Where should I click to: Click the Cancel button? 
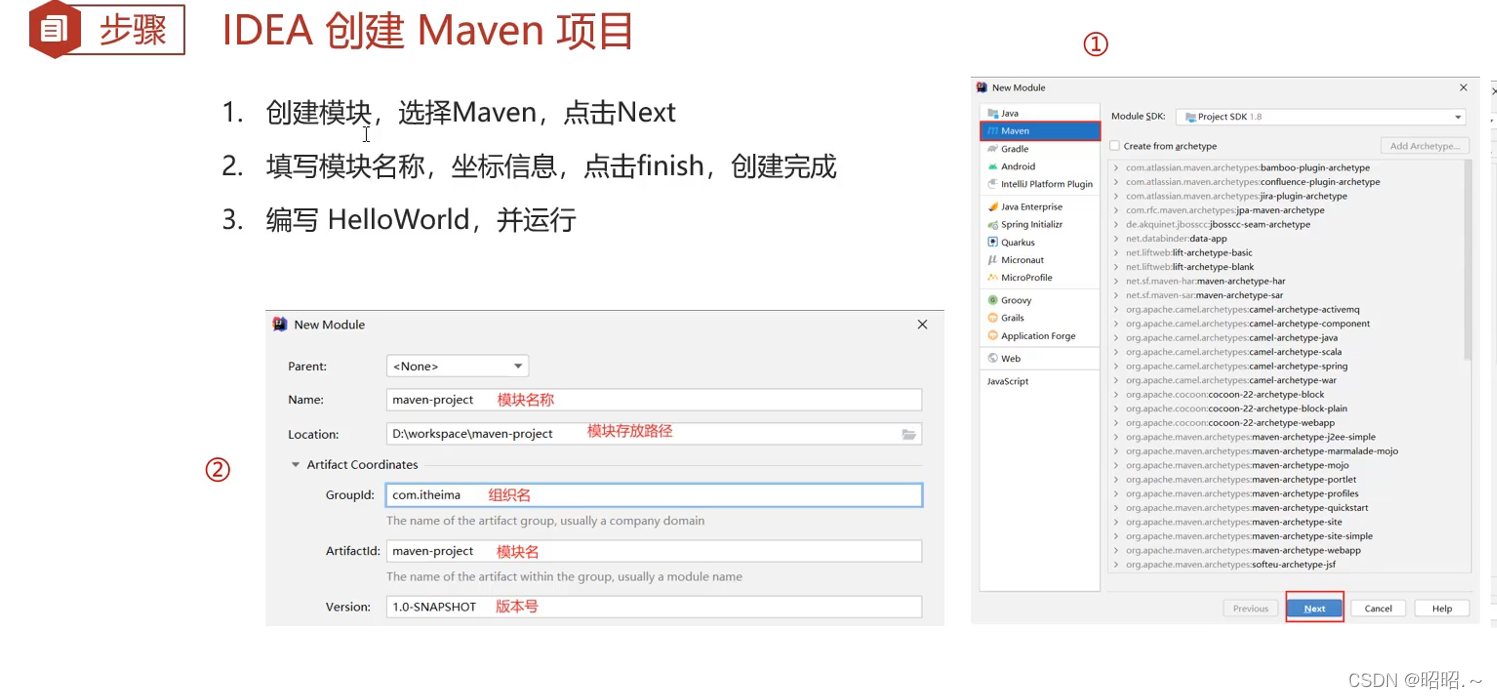coord(1378,608)
